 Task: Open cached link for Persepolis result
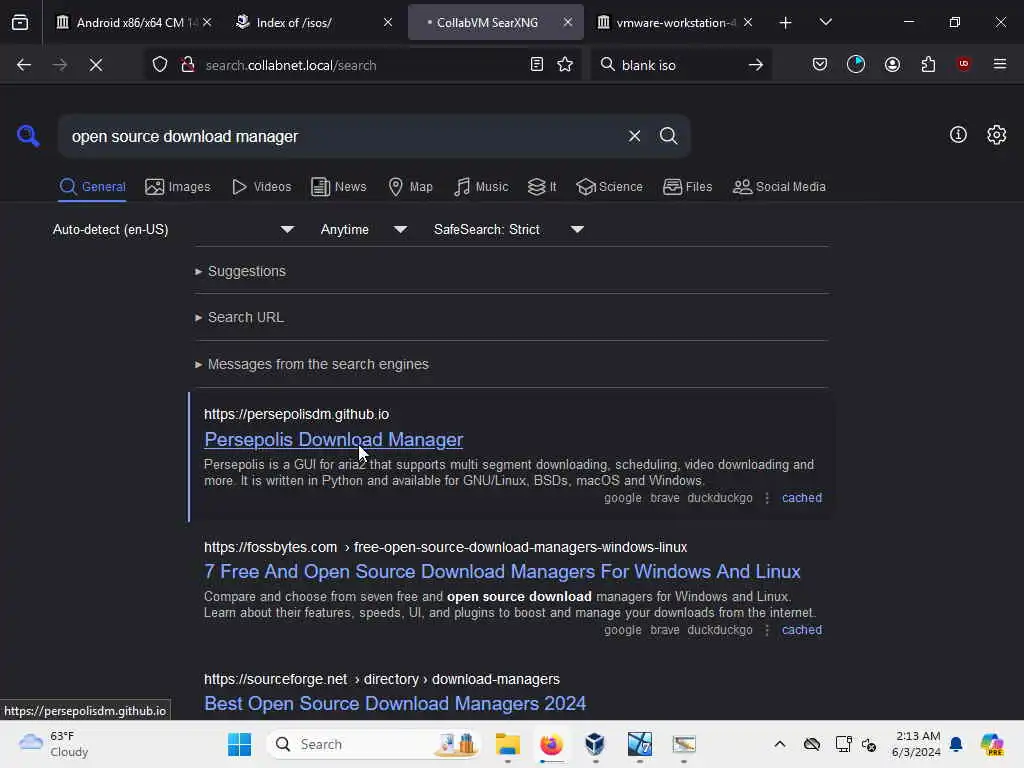click(x=801, y=498)
